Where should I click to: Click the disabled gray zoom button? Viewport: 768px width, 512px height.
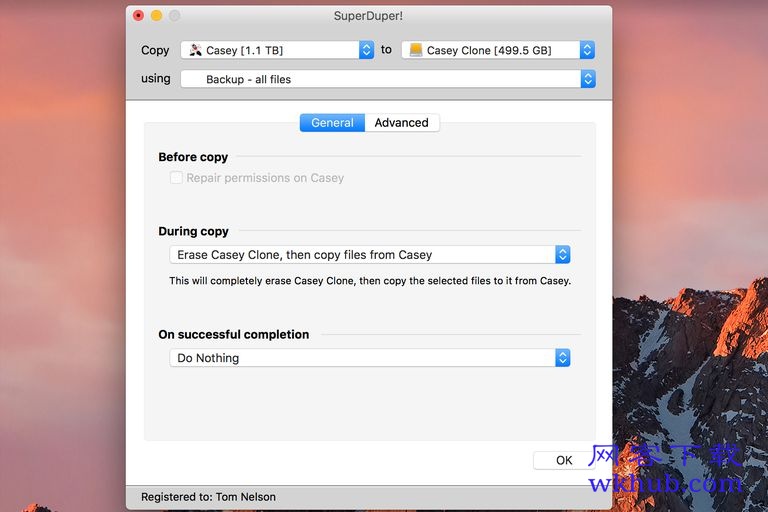click(175, 16)
